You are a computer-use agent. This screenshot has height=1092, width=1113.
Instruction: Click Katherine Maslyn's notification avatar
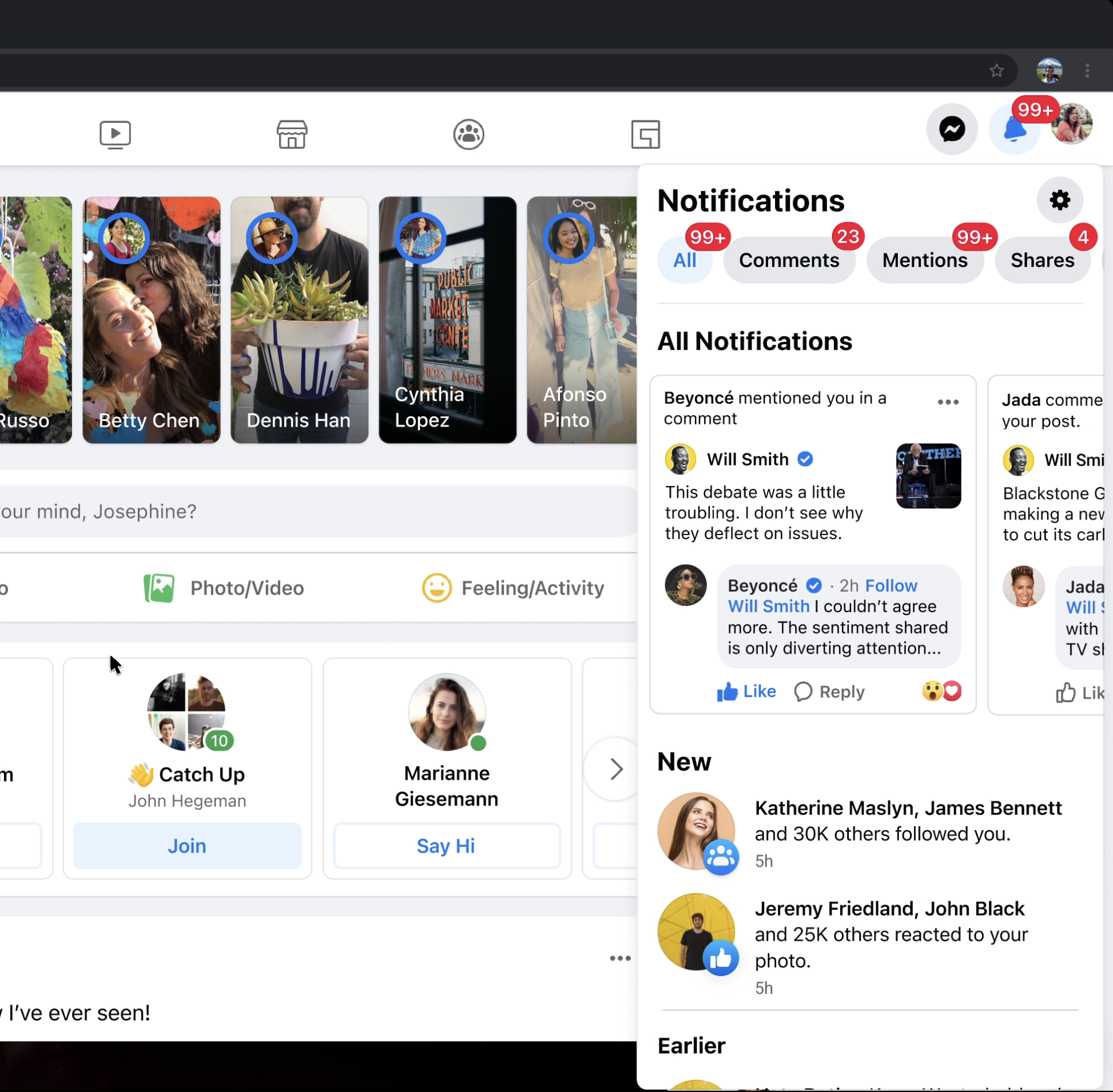click(697, 832)
